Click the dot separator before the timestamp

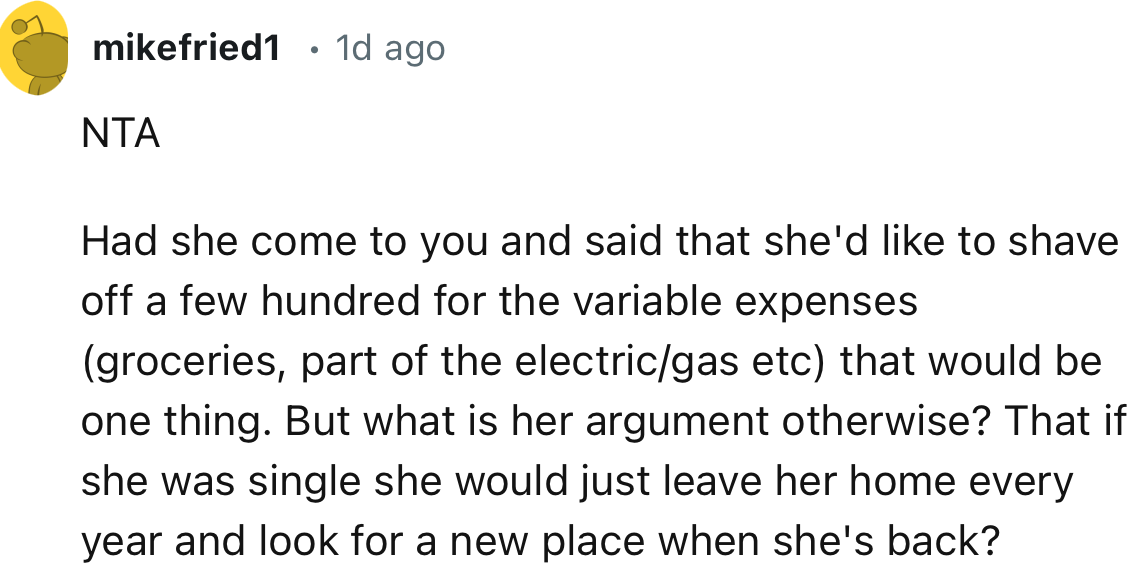314,48
